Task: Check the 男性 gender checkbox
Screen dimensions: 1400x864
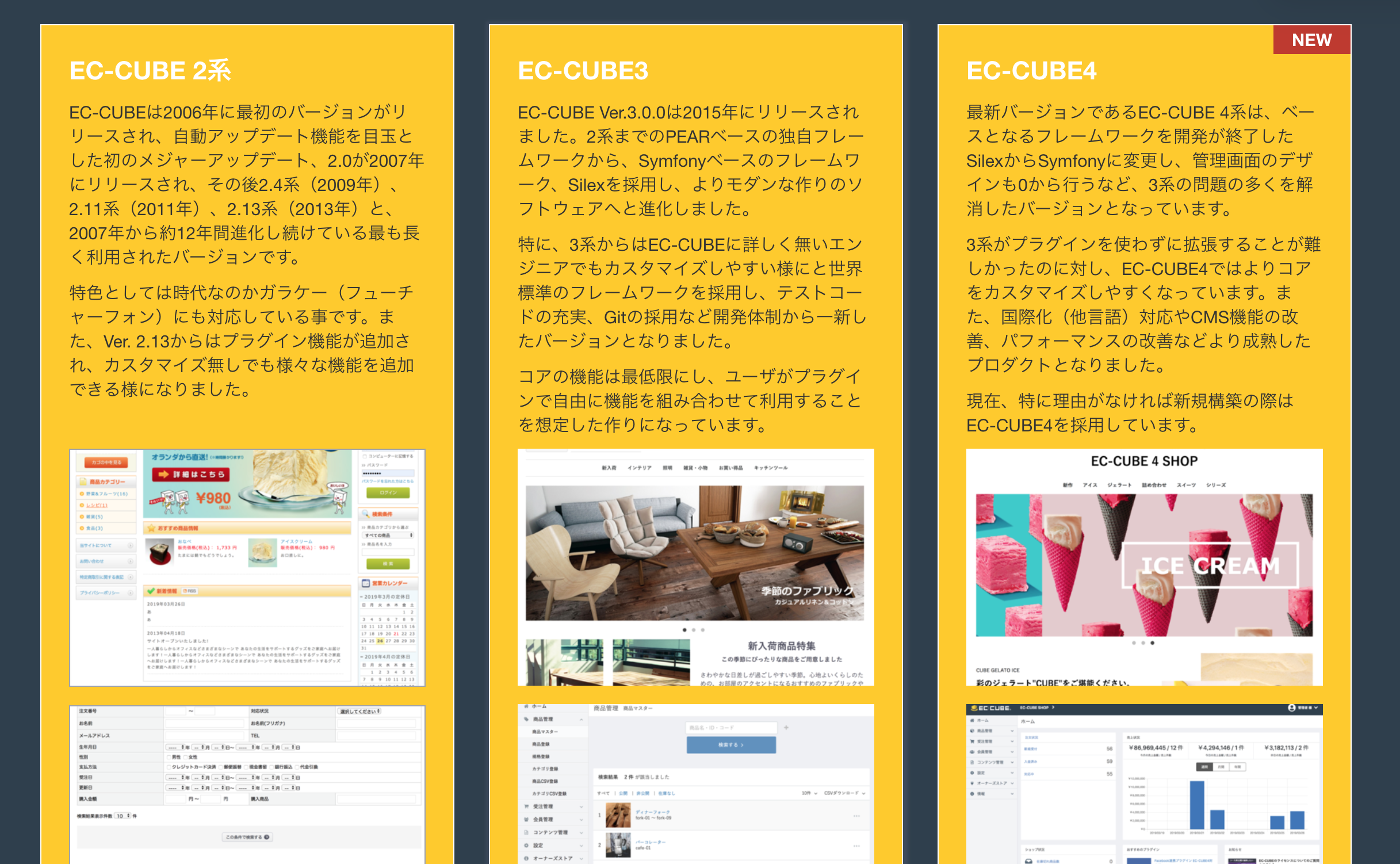Action: (x=169, y=757)
